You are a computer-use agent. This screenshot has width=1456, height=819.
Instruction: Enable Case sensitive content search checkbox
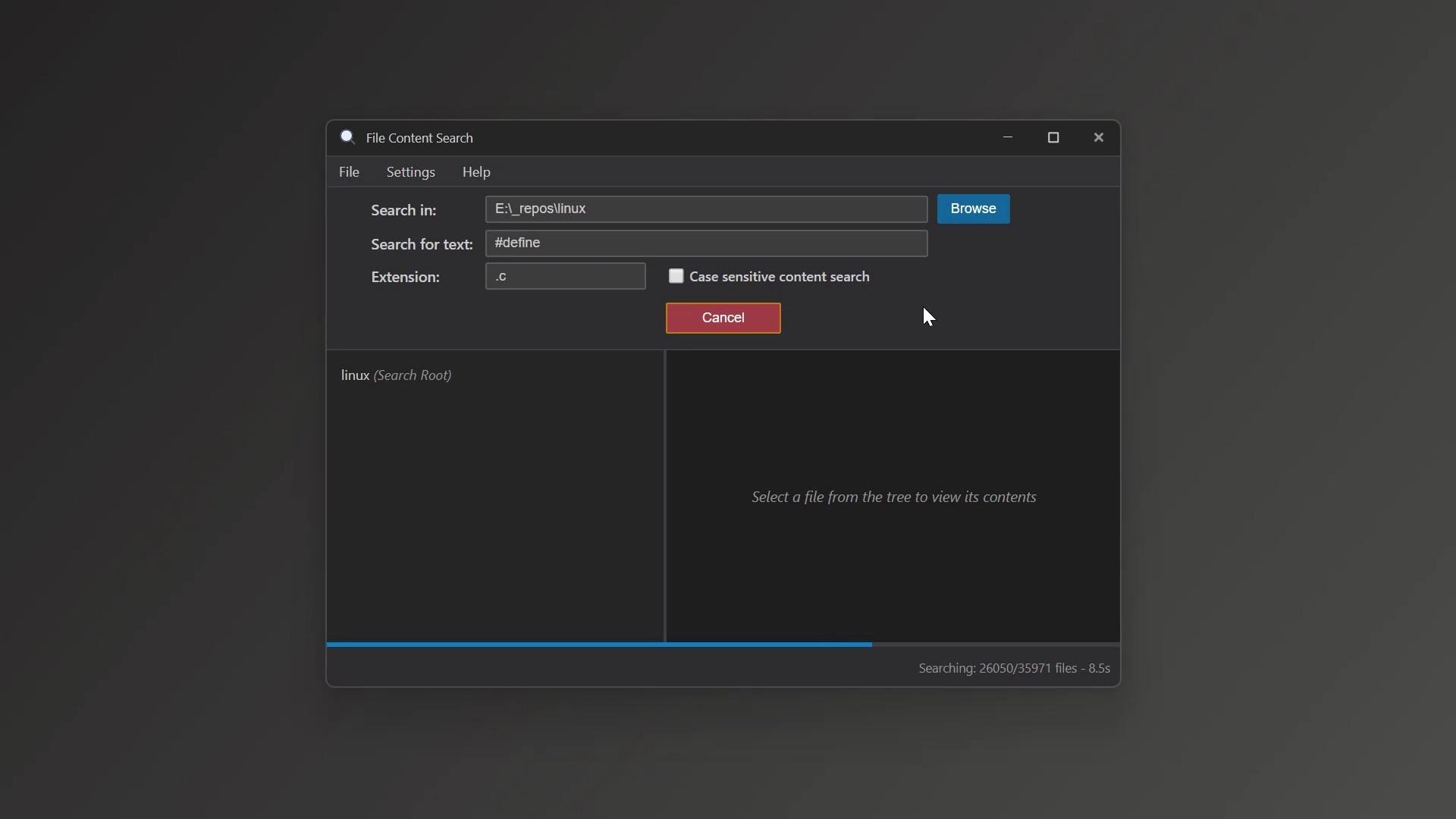(x=676, y=276)
